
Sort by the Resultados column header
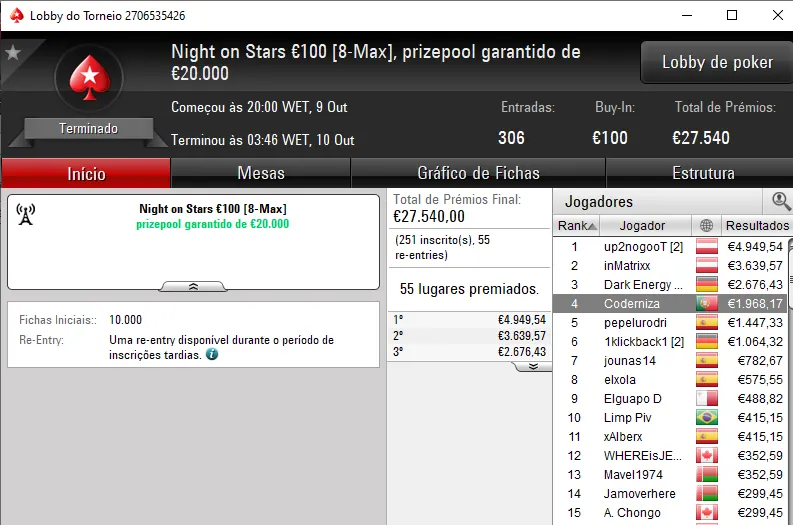pyautogui.click(x=757, y=226)
